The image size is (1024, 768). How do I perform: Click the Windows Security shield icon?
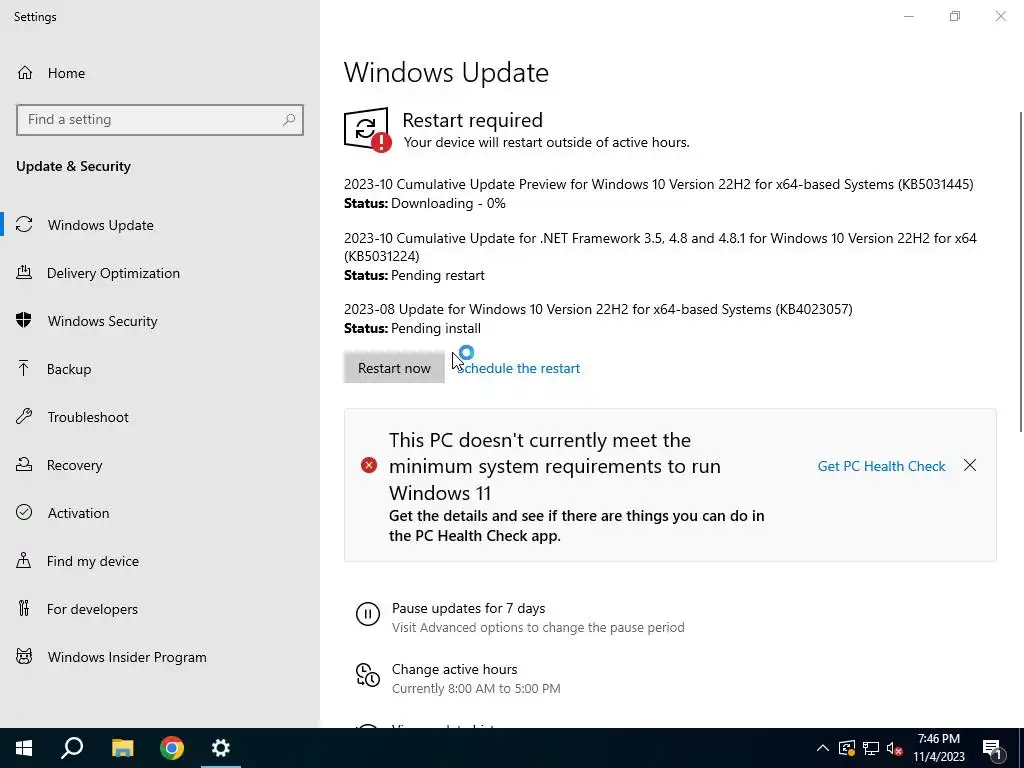[x=24, y=321]
